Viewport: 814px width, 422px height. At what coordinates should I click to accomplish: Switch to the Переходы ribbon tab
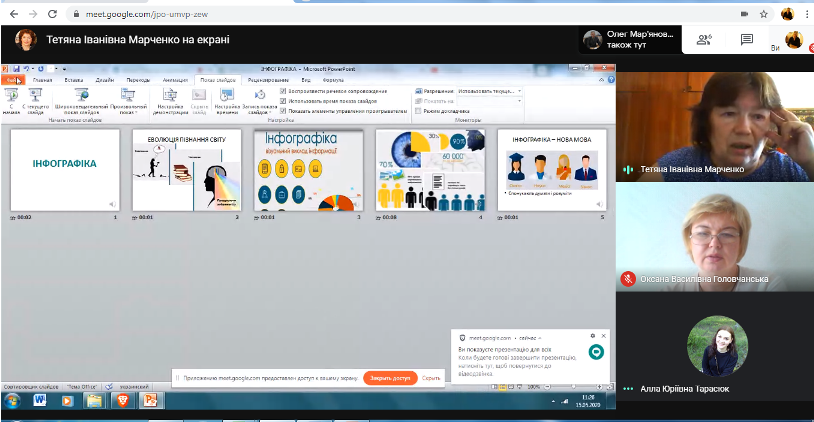coord(138,80)
